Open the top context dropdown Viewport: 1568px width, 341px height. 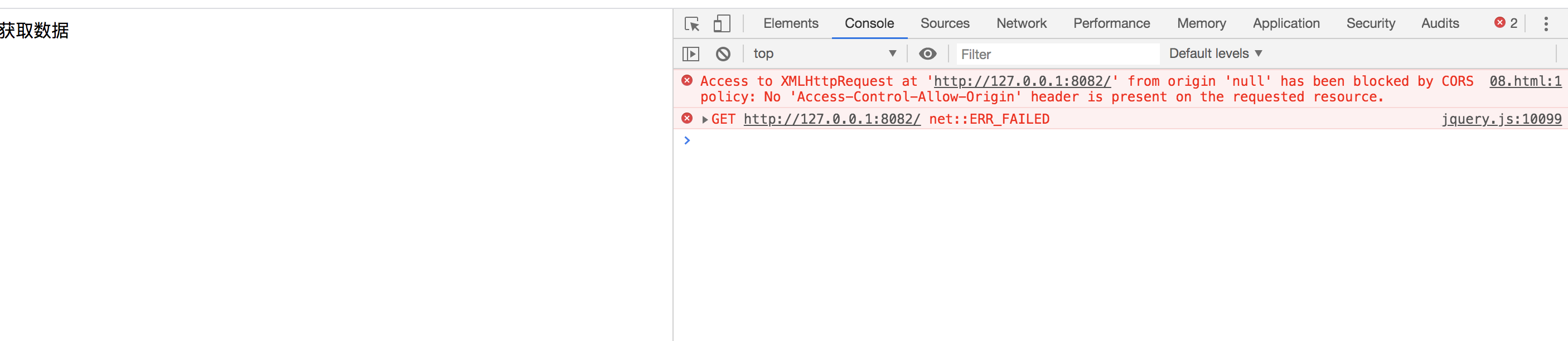[825, 53]
